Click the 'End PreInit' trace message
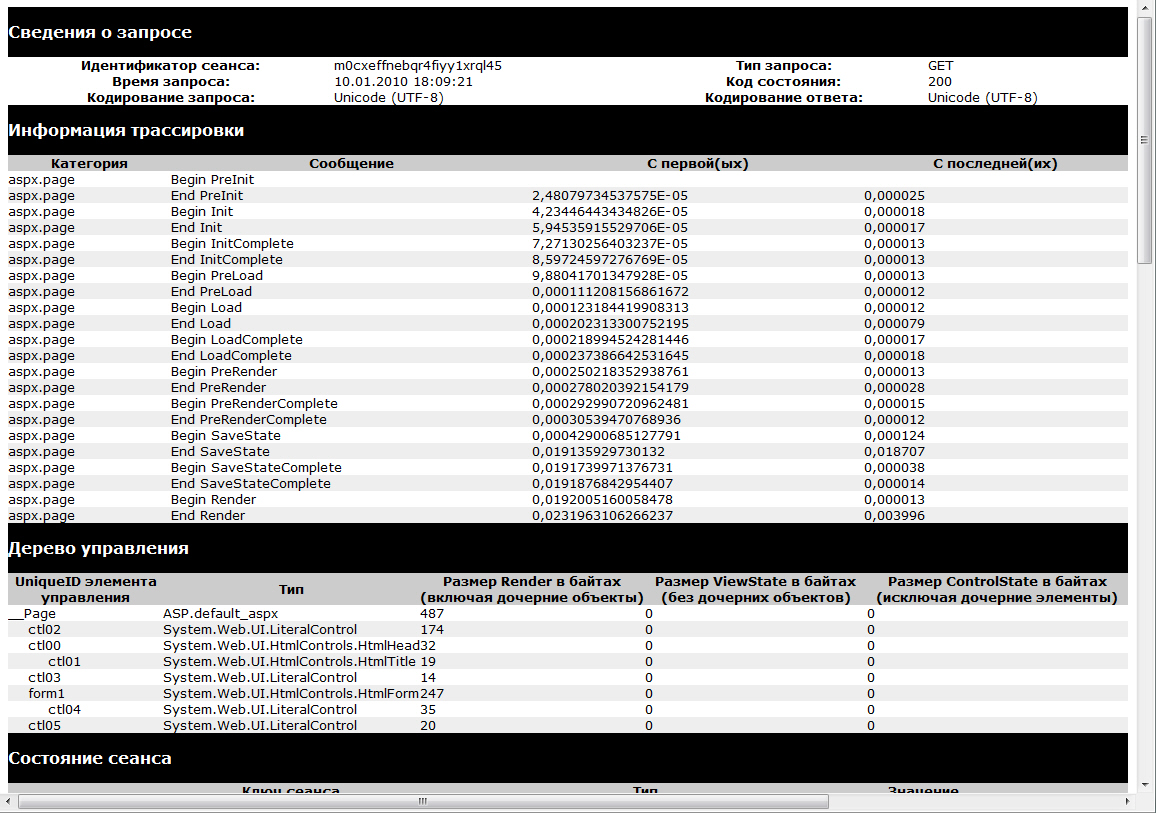The height and width of the screenshot is (813, 1156). (x=207, y=196)
